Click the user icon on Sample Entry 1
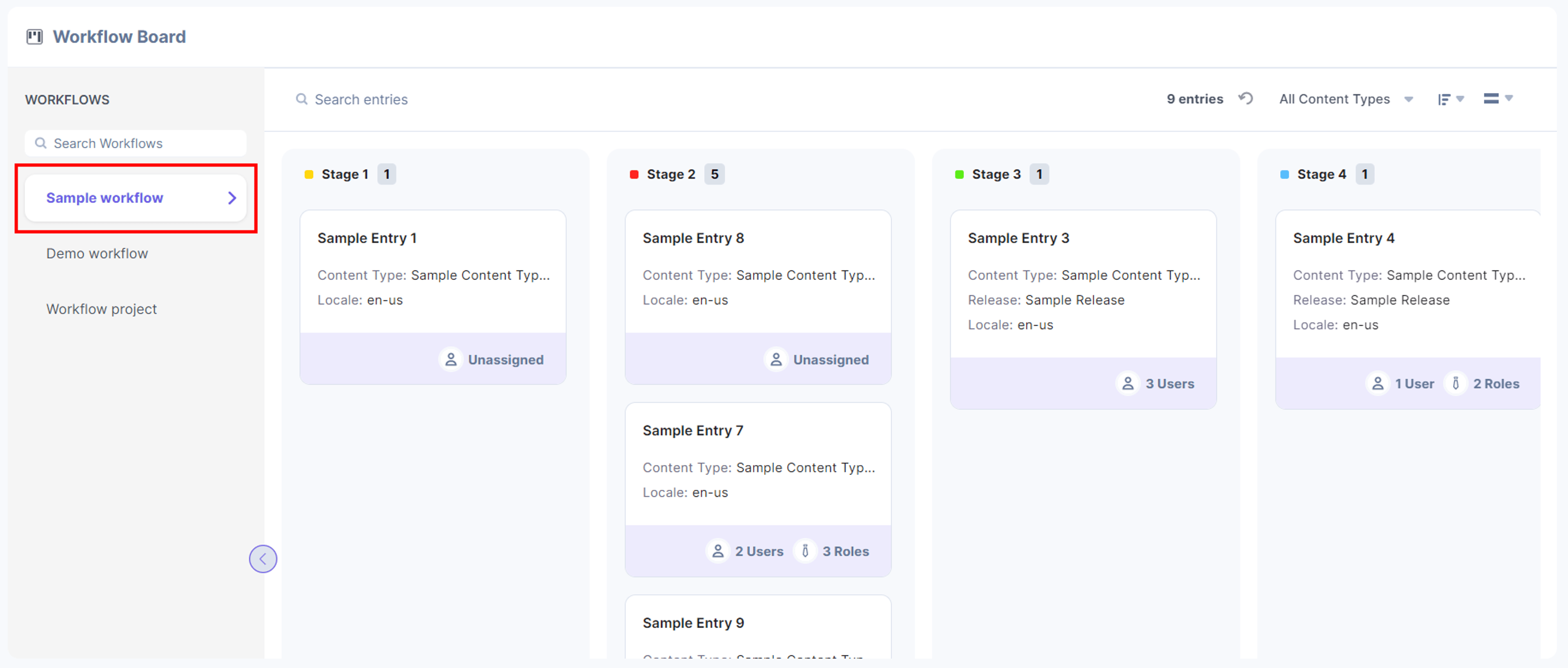Viewport: 1568px width, 668px height. [x=450, y=360]
